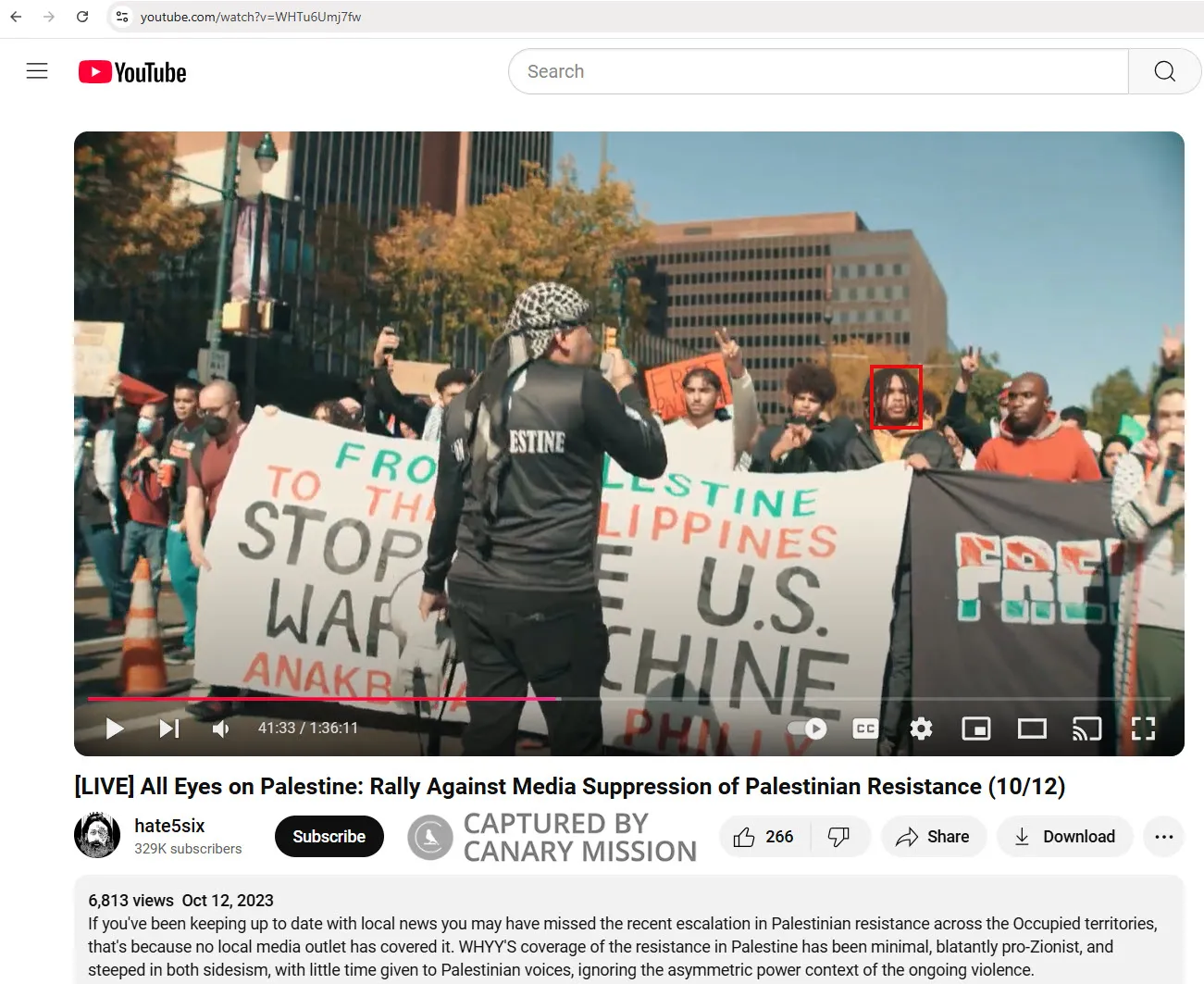Play the video
The height and width of the screenshot is (984, 1204).
(115, 729)
